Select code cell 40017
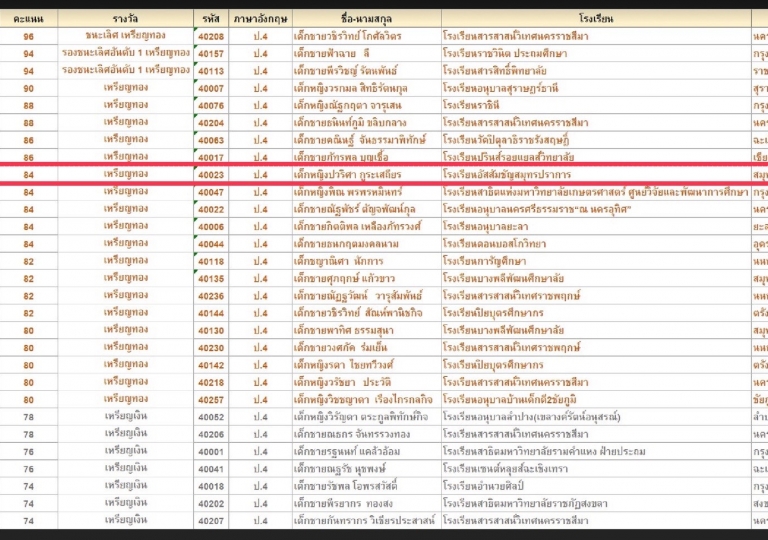Image resolution: width=768 pixels, height=540 pixels. pos(211,157)
